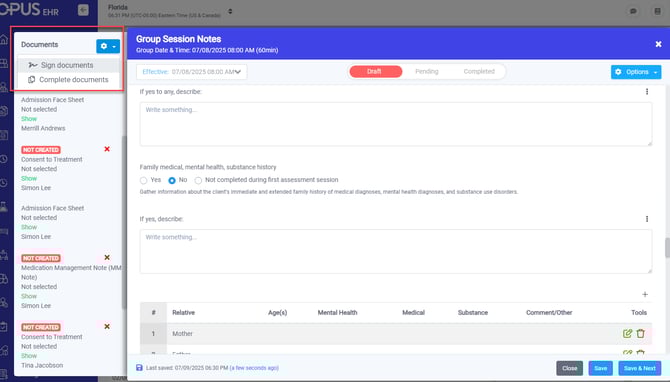Image resolution: width=670 pixels, height=382 pixels.
Task: Delete the Mother row
Action: pyautogui.click(x=640, y=333)
